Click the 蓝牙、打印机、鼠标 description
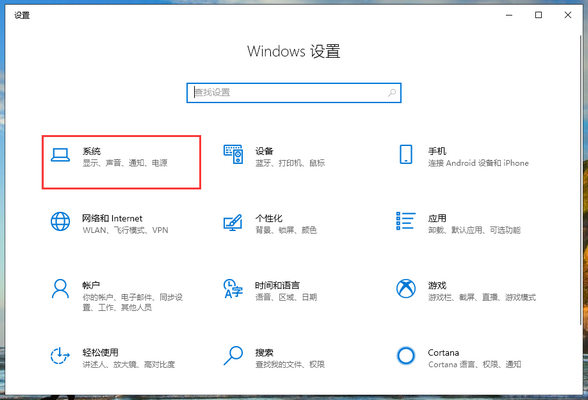This screenshot has height=400, width=588. (x=290, y=163)
